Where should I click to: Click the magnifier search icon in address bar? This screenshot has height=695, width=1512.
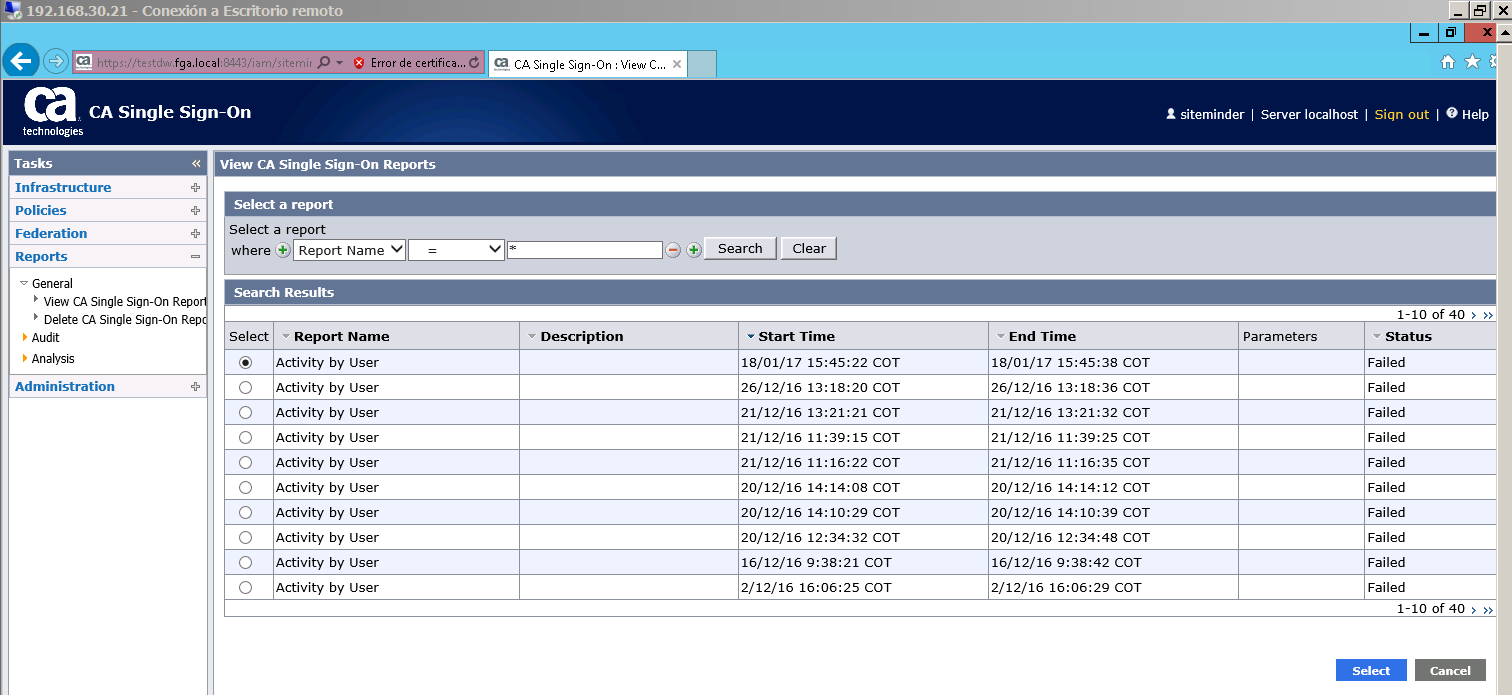(324, 63)
